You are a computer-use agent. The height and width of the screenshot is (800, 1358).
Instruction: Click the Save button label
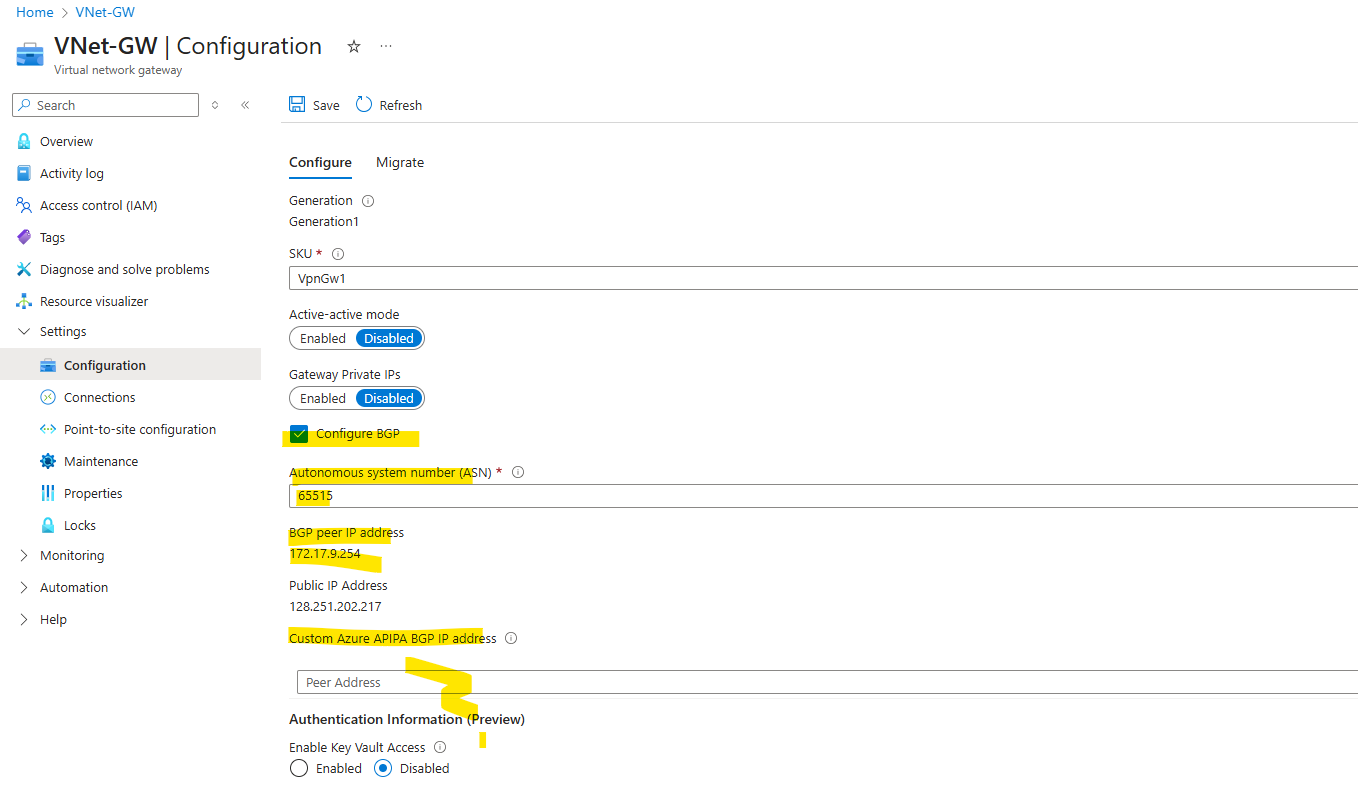pyautogui.click(x=326, y=106)
